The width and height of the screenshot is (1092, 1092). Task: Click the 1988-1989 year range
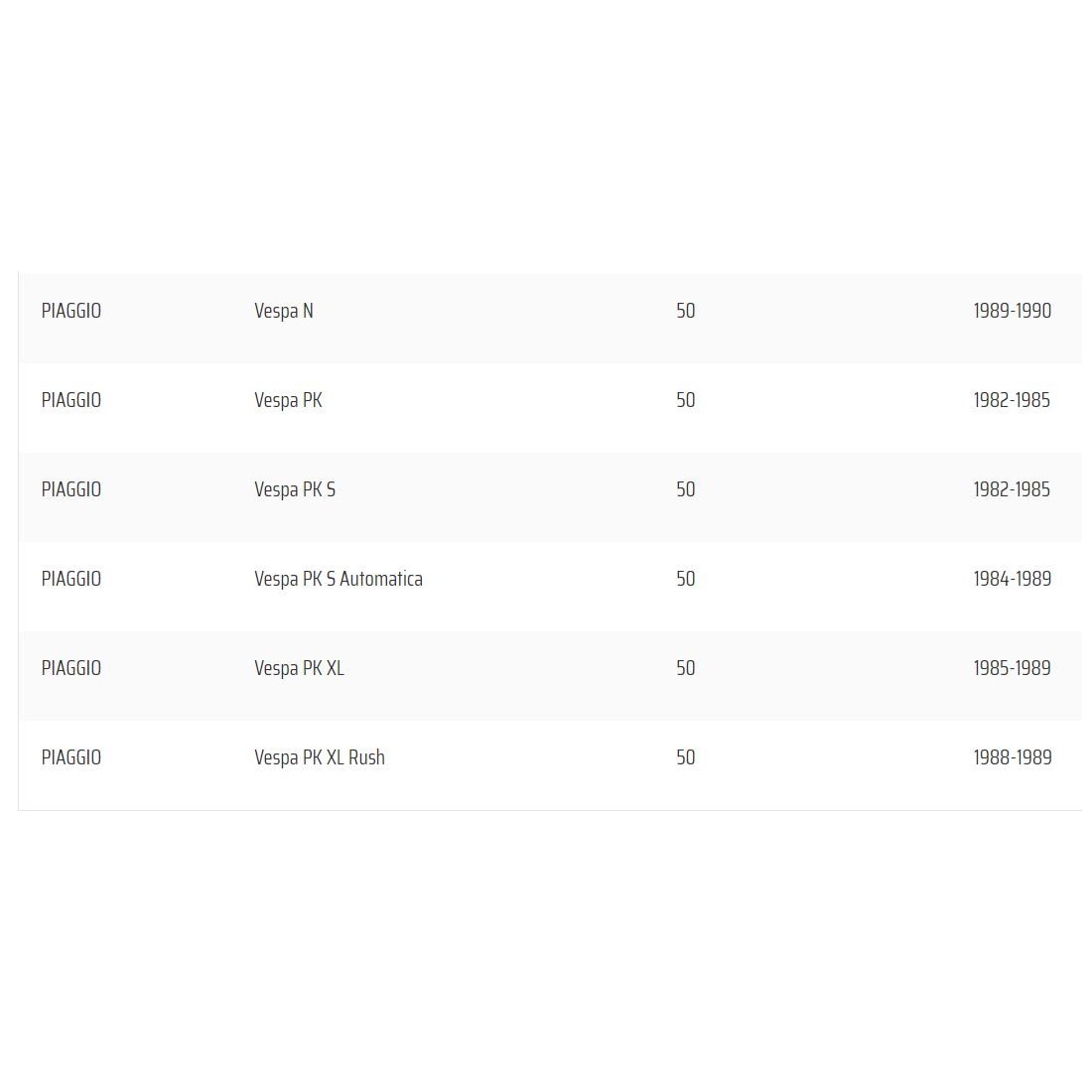[1012, 757]
